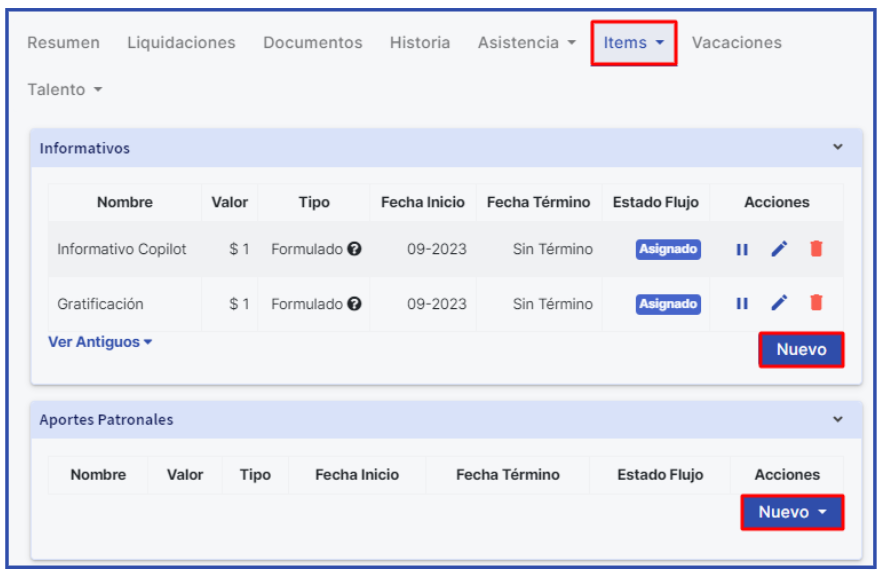
Task: Delete the Gratificación item with trash icon
Action: (x=816, y=303)
